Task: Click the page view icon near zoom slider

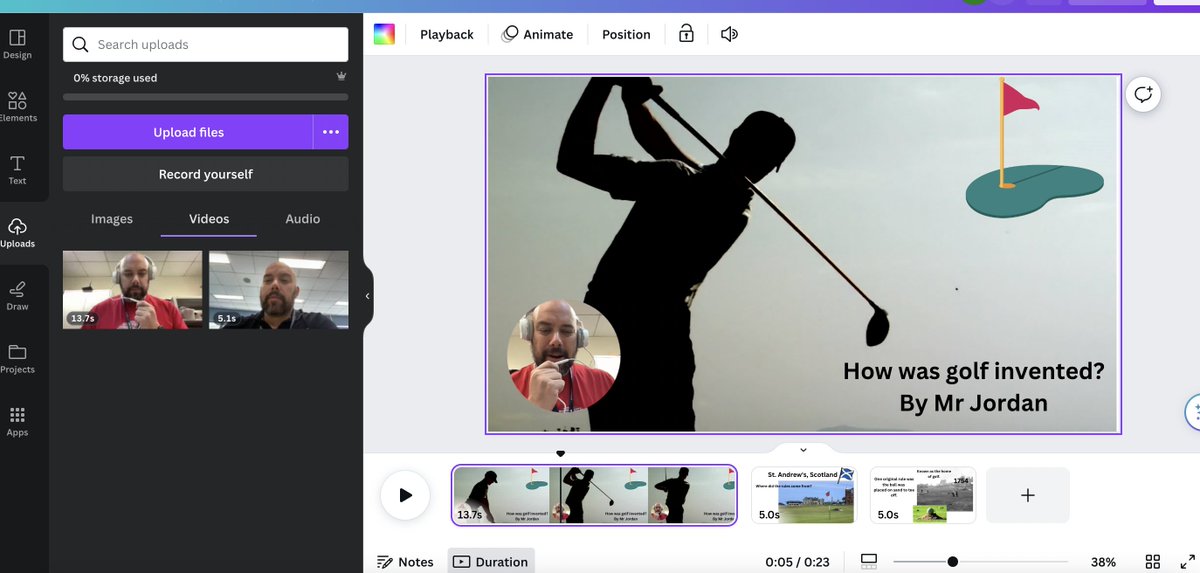Action: (x=868, y=562)
